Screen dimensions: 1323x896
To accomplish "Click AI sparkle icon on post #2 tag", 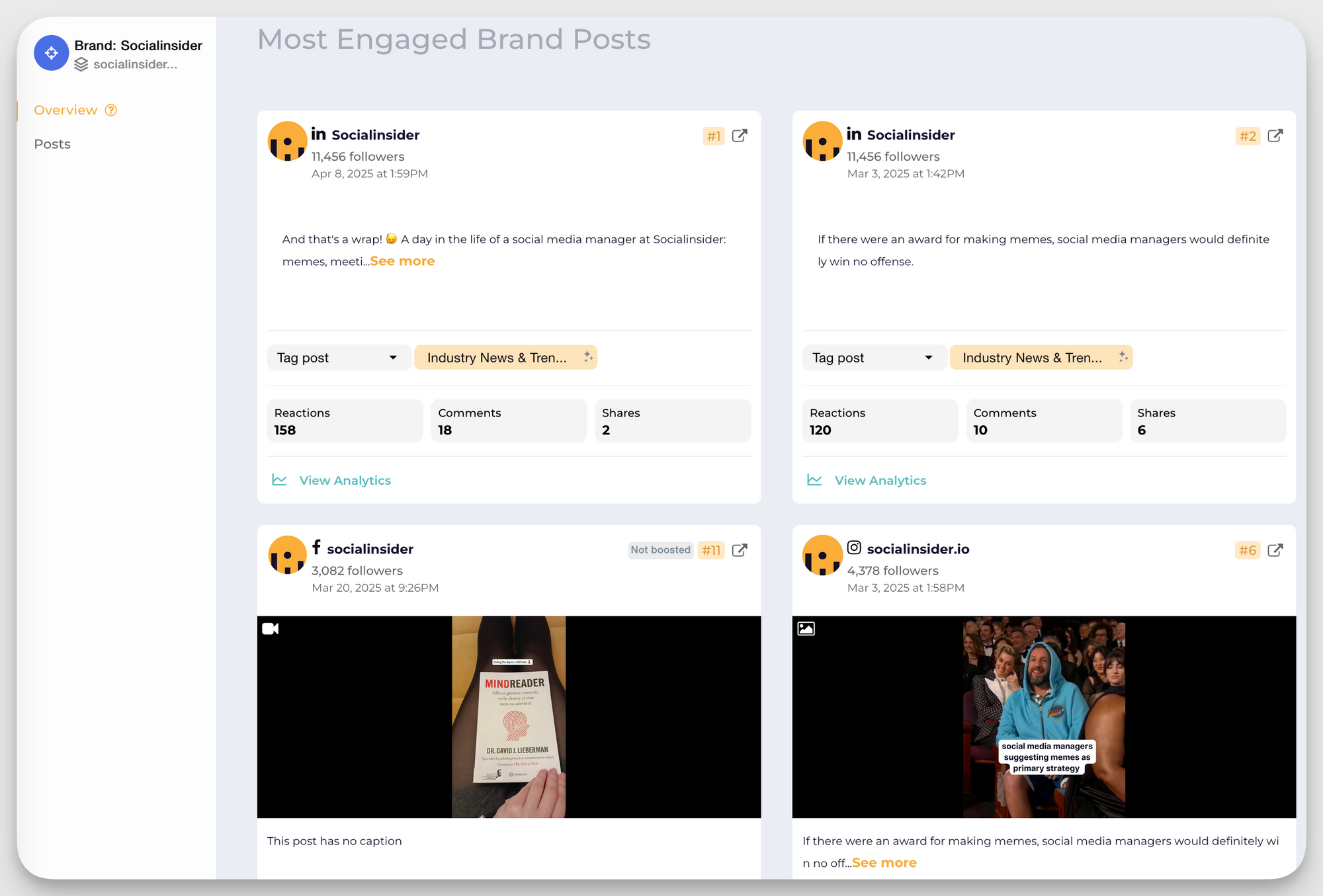I will point(1123,357).
